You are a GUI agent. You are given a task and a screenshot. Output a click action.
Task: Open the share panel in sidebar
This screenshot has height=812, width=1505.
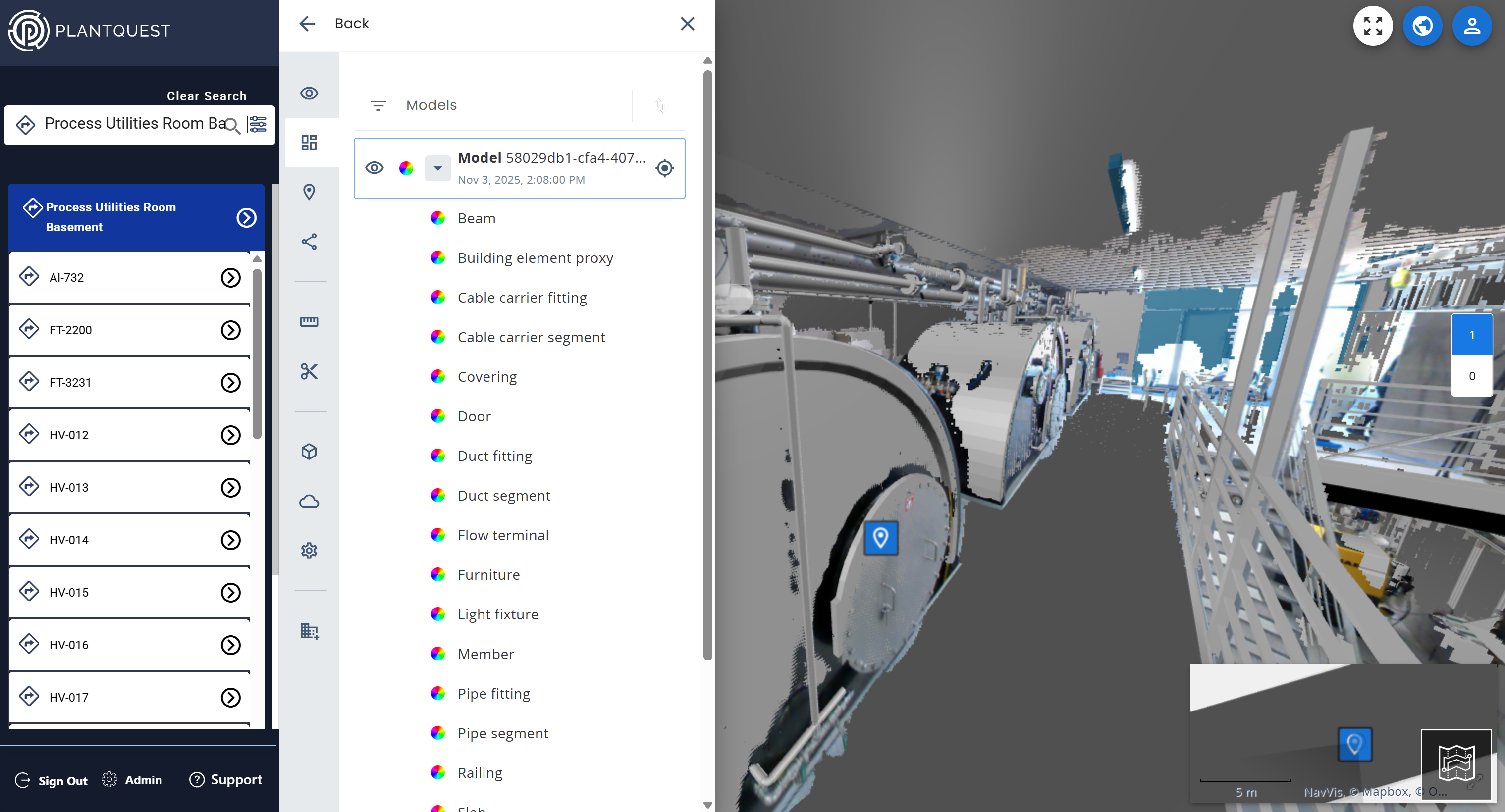click(x=309, y=242)
